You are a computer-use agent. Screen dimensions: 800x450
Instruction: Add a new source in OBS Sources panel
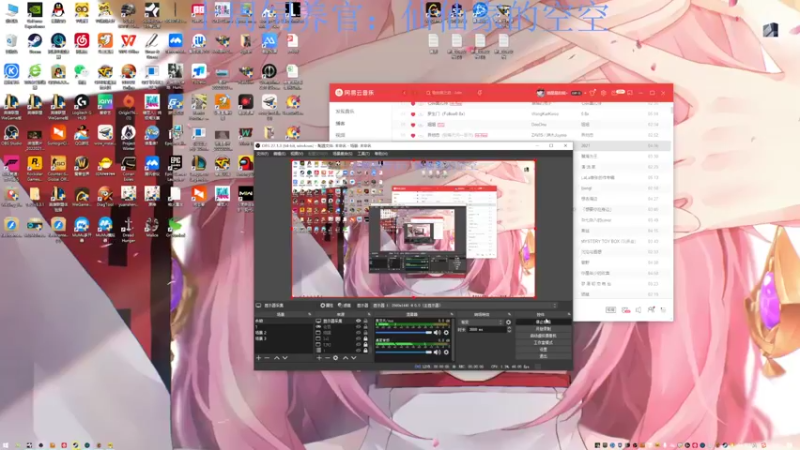click(319, 358)
